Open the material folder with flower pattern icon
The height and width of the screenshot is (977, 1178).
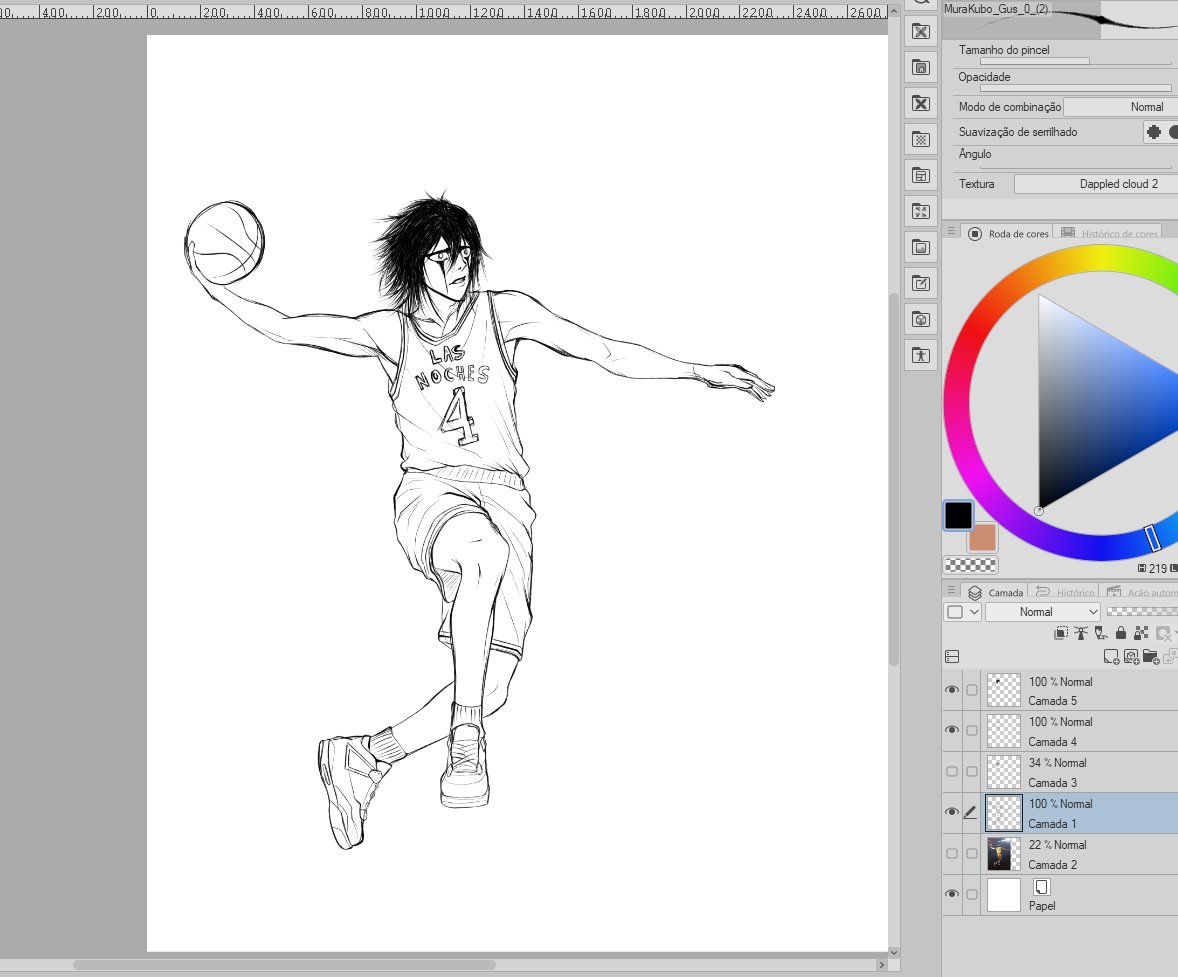click(x=920, y=32)
